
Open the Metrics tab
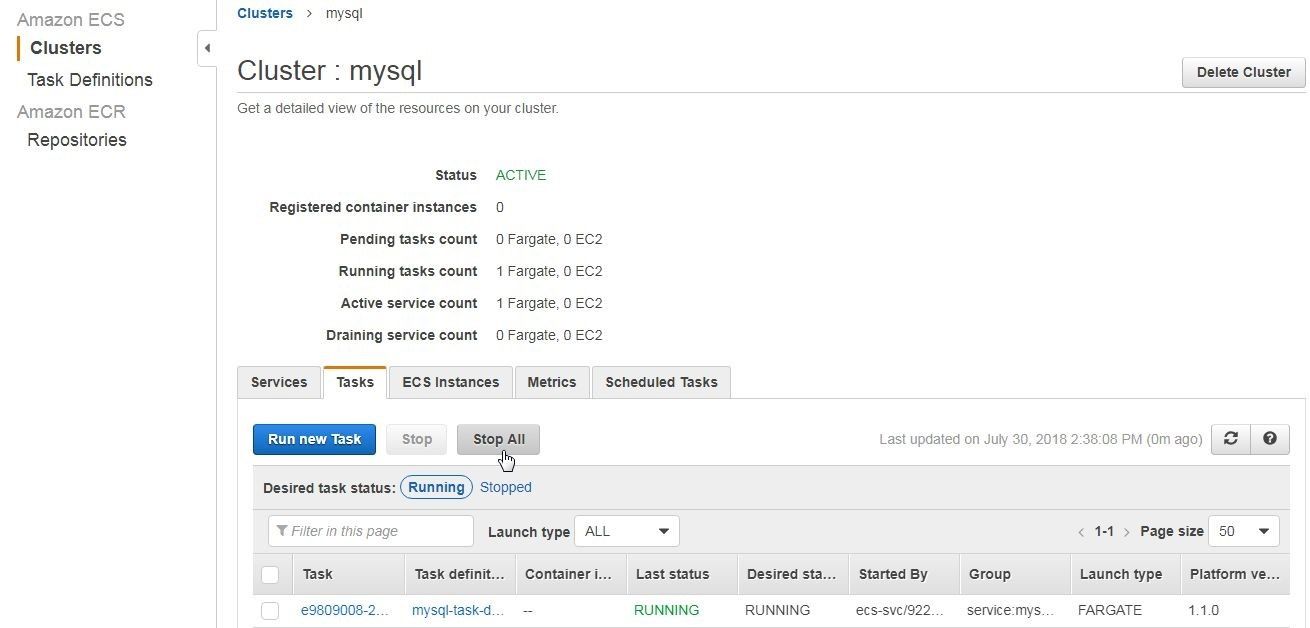coord(551,382)
